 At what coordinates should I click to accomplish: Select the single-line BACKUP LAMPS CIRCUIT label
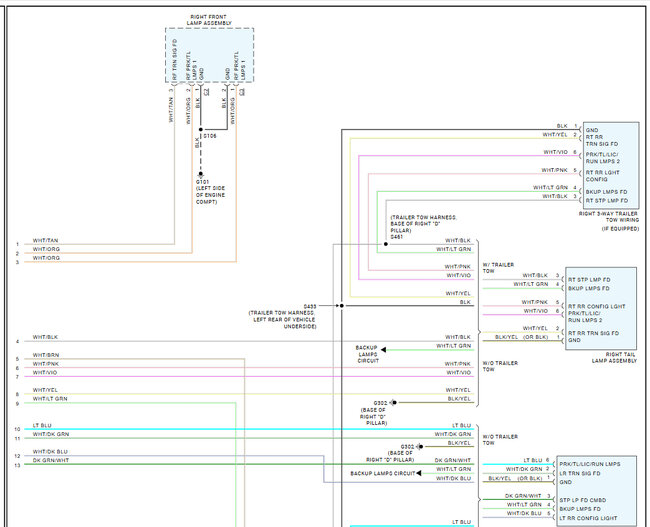pyautogui.click(x=383, y=474)
